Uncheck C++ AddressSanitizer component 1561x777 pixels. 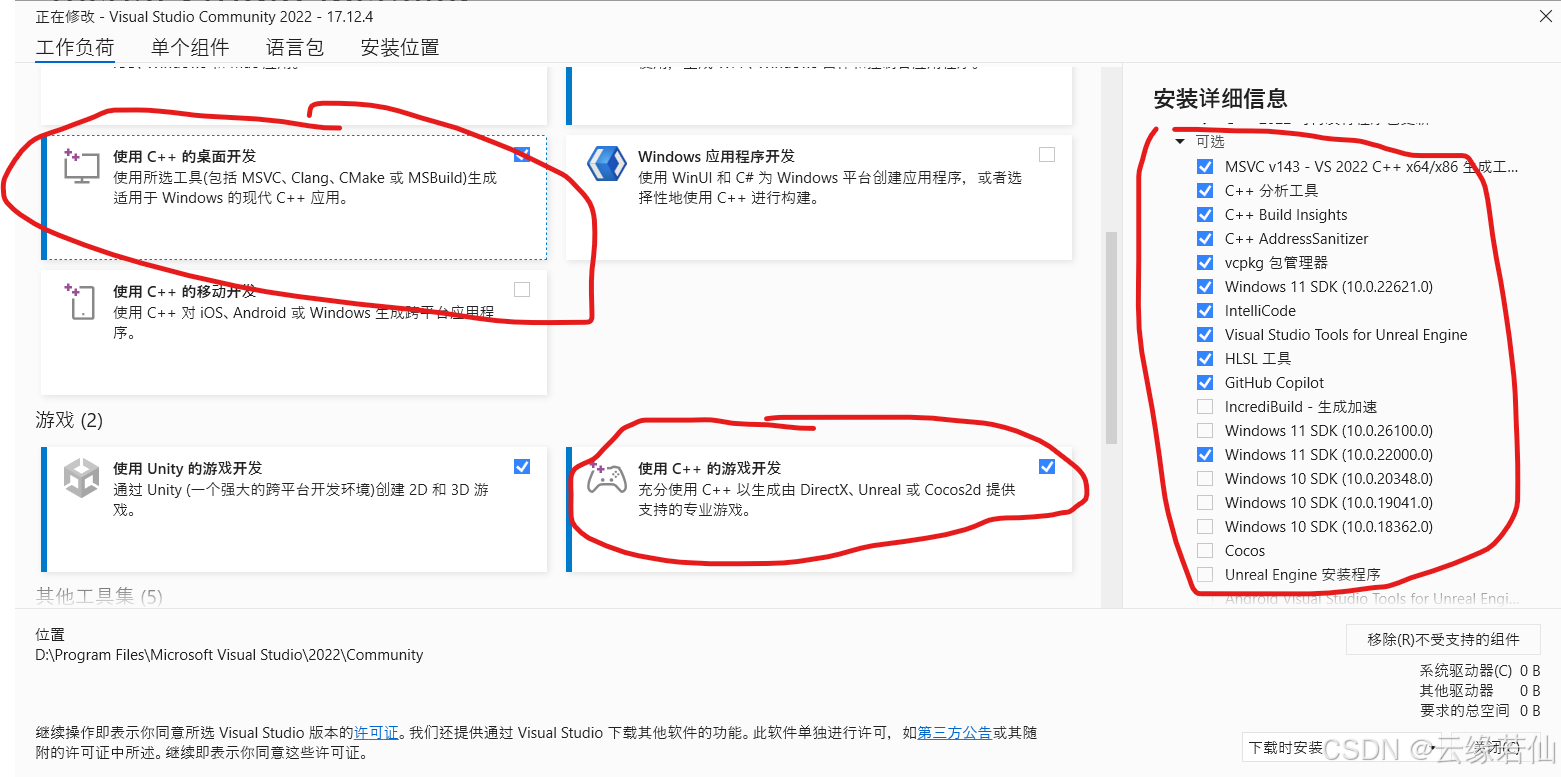(x=1205, y=238)
